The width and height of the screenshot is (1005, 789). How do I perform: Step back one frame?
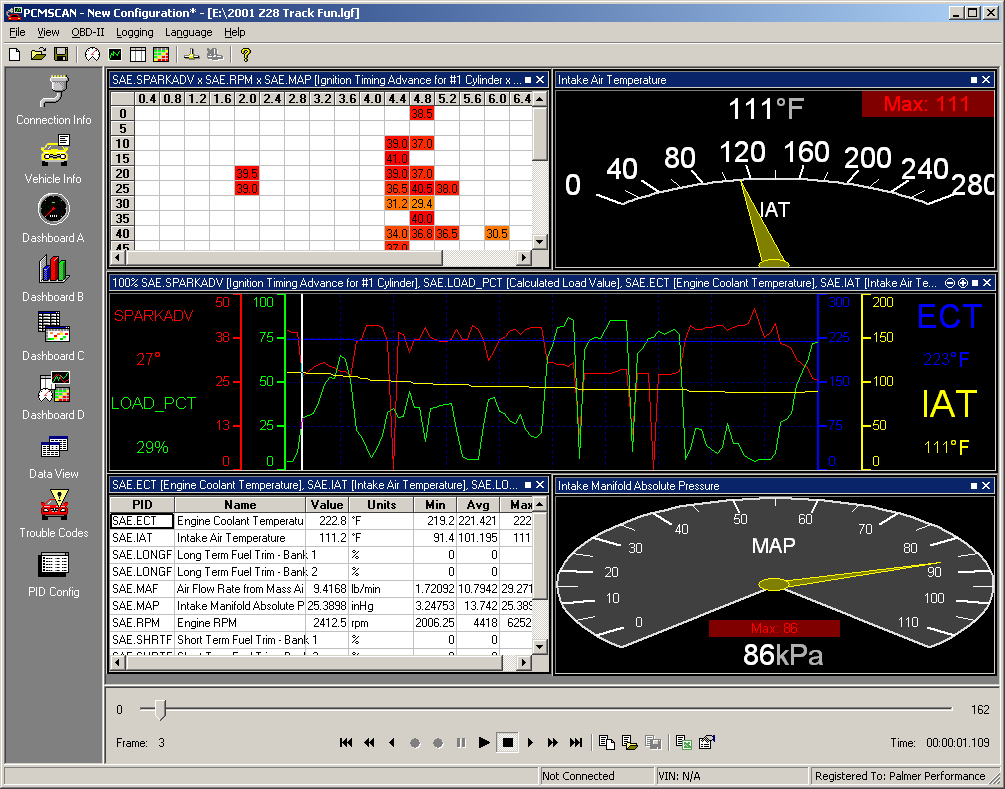[392, 742]
